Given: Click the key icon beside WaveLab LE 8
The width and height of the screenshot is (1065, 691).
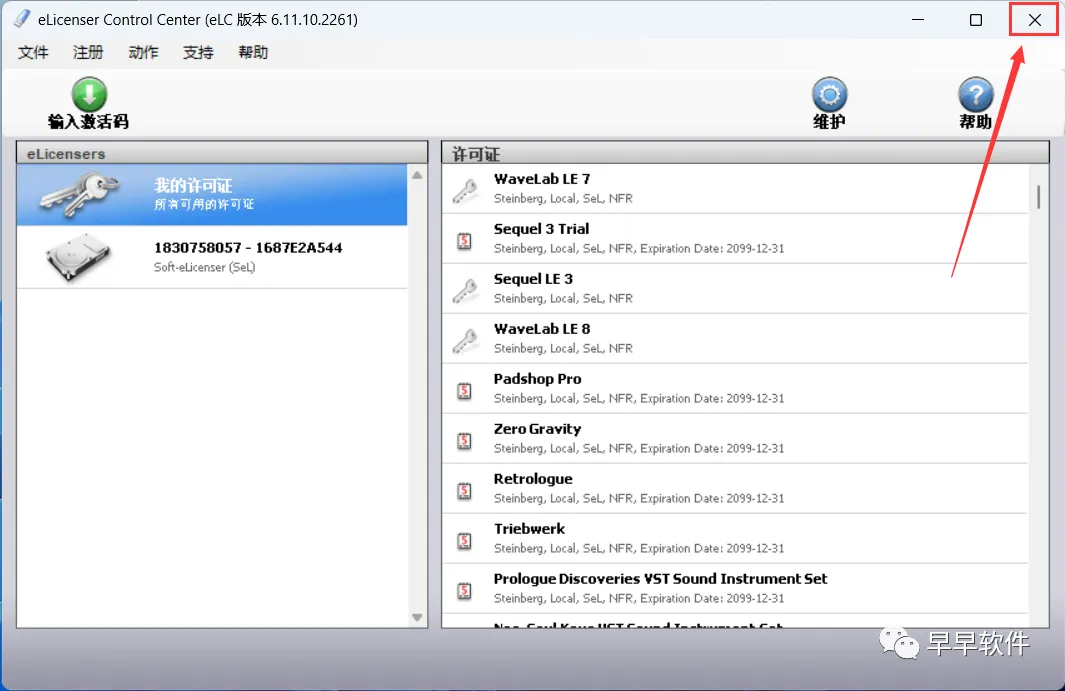Looking at the screenshot, I should [465, 340].
